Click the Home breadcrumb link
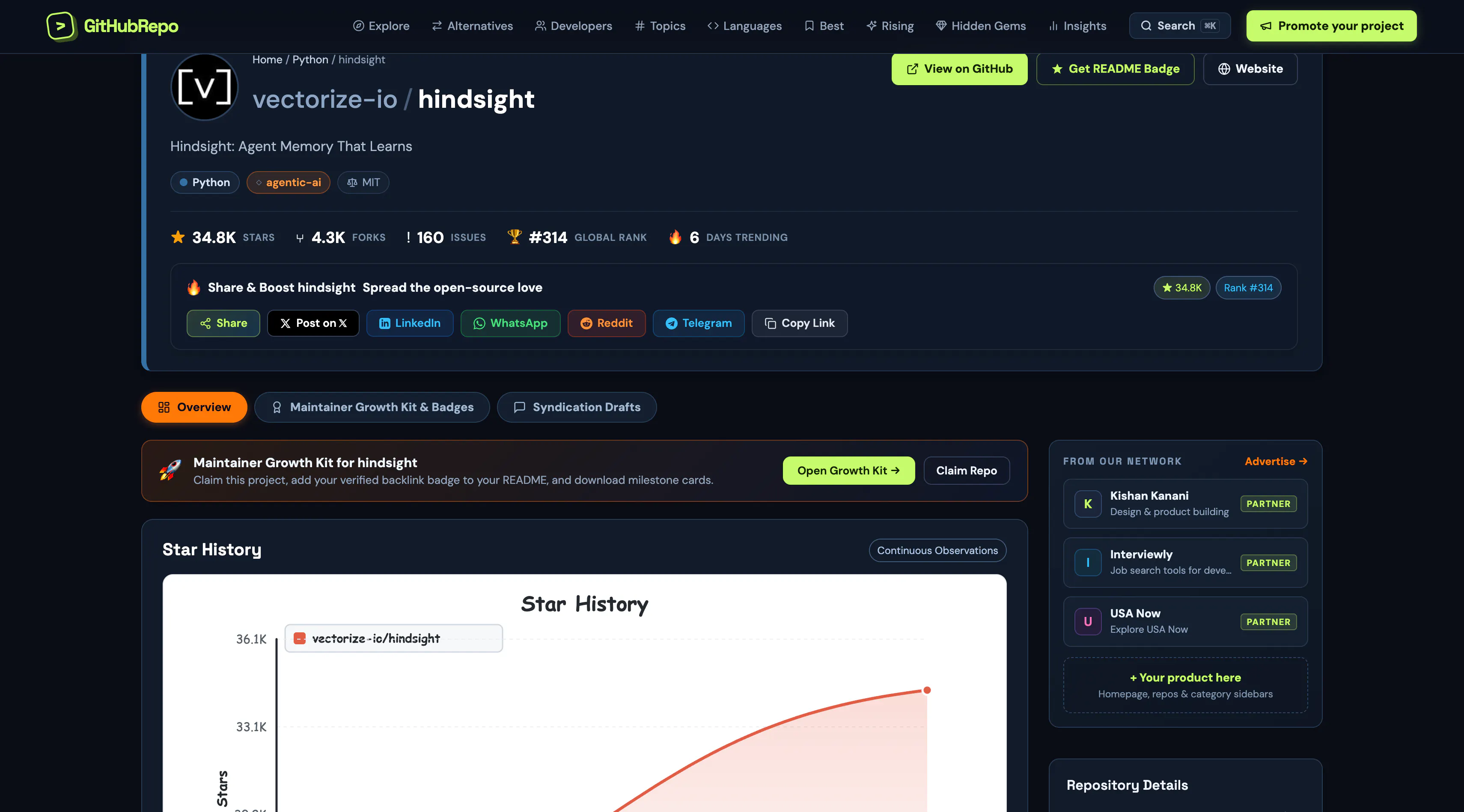 (267, 59)
